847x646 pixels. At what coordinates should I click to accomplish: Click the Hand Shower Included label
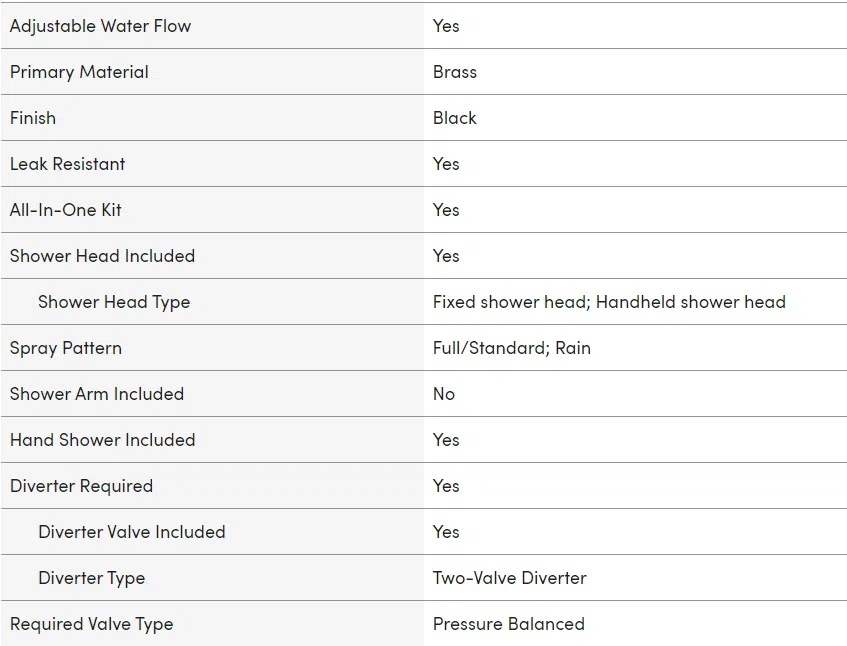coord(103,440)
